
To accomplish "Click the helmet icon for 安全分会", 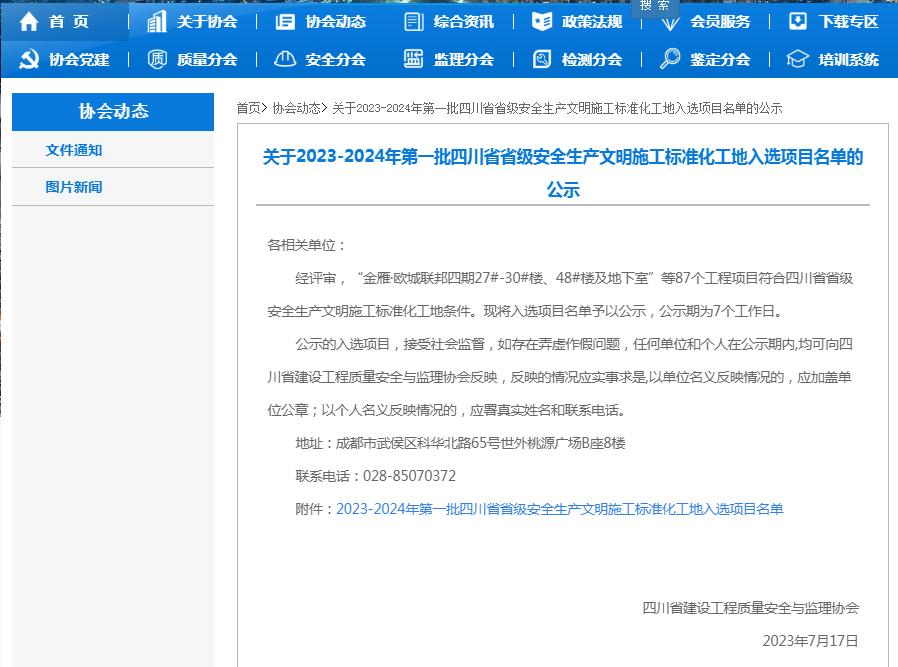I will pyautogui.click(x=285, y=59).
